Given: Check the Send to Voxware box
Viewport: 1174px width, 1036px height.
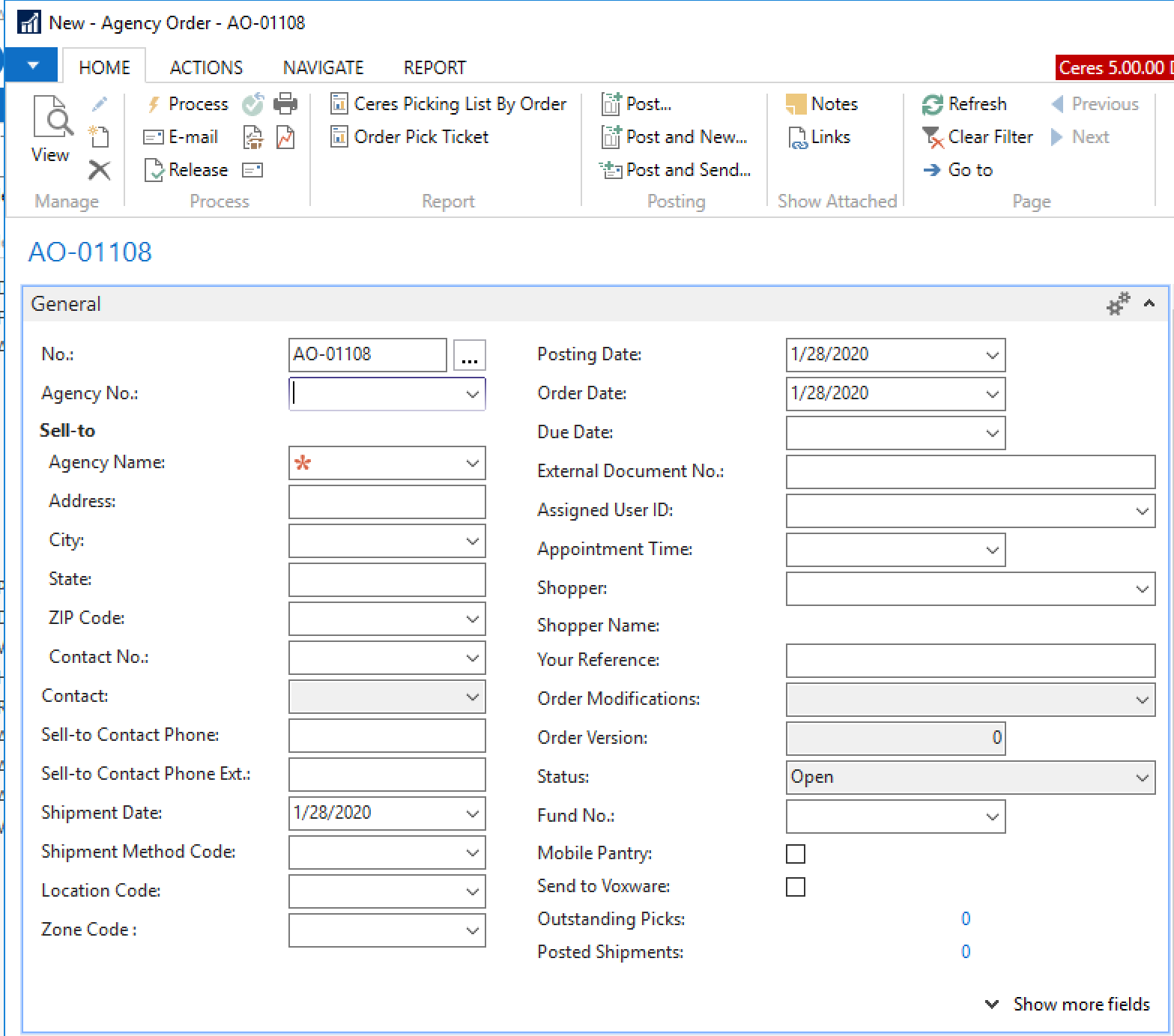Looking at the screenshot, I should coord(796,886).
